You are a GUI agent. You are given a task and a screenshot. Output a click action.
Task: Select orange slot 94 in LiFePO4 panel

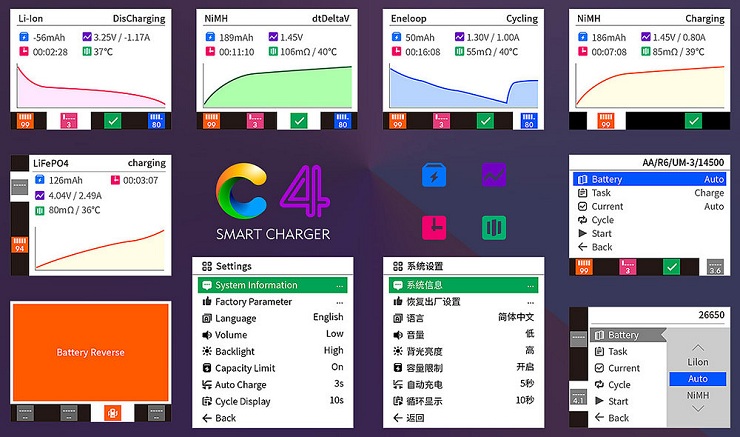click(x=19, y=244)
